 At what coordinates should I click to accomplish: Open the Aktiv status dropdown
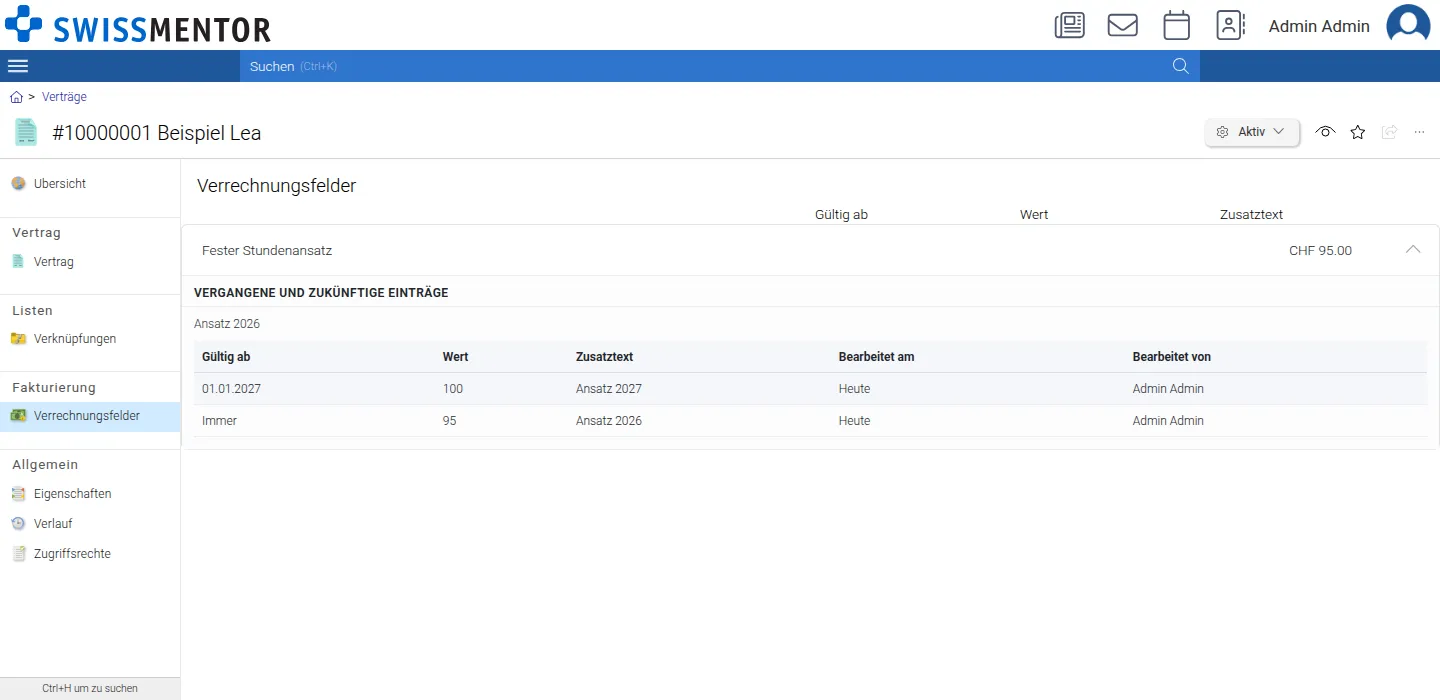pos(1252,132)
